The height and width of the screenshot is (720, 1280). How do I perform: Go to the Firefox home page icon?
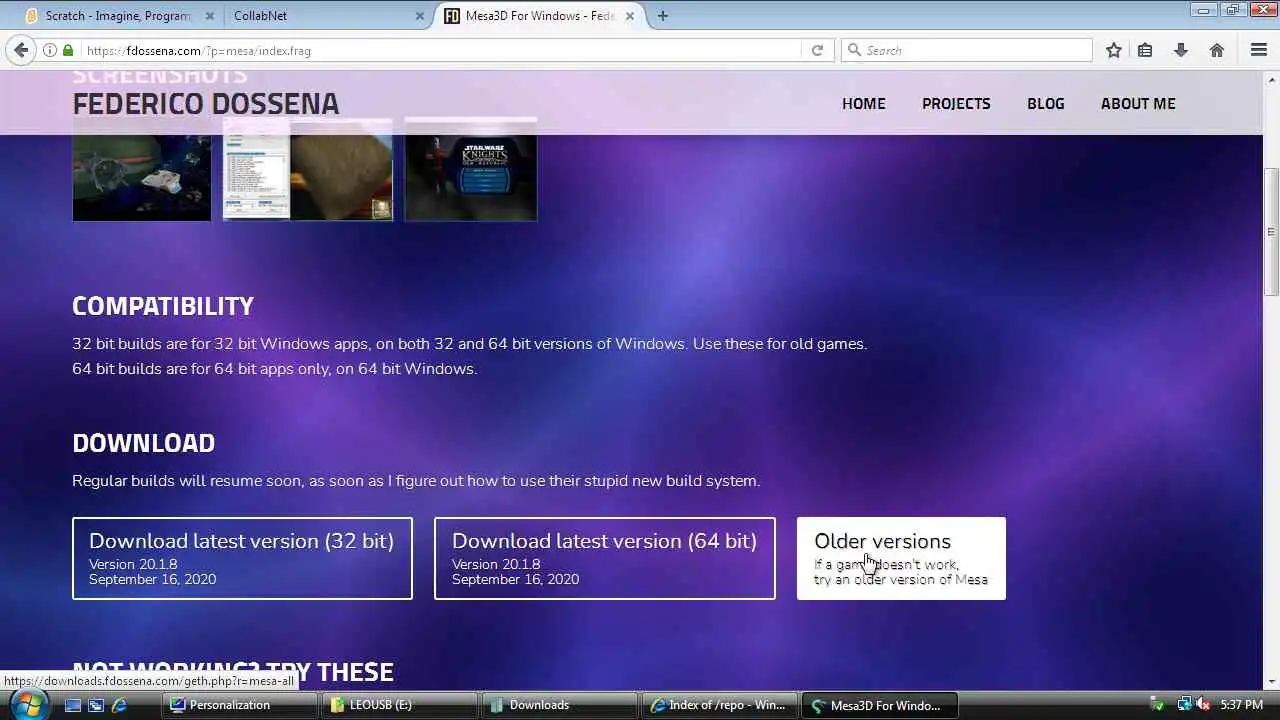tap(1217, 50)
